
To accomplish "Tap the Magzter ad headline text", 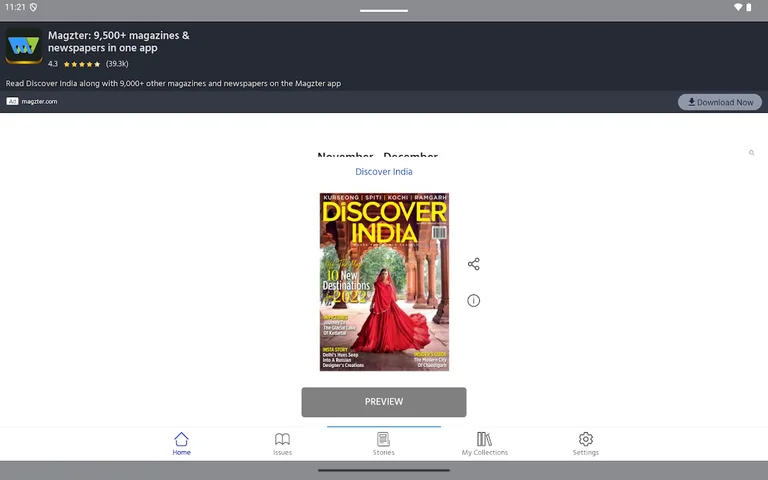I will [x=119, y=42].
